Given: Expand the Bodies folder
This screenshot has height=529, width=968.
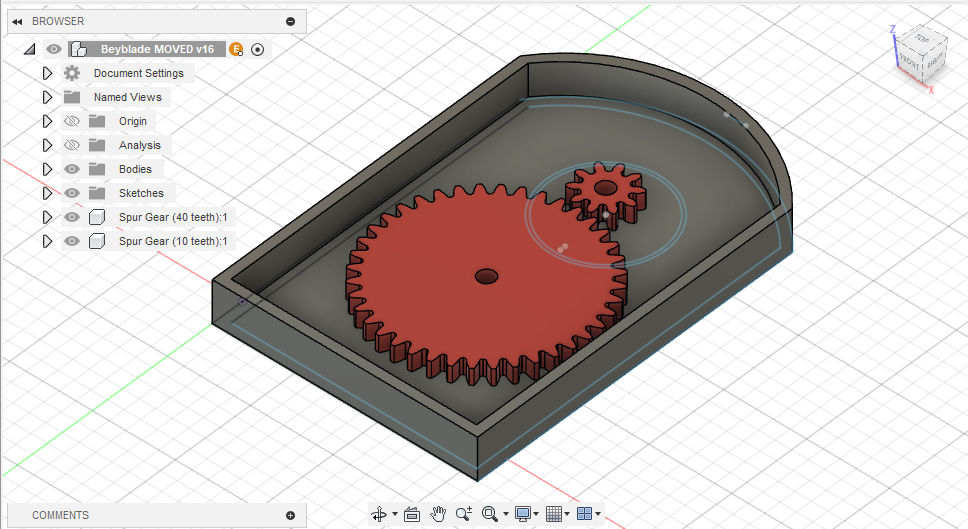Looking at the screenshot, I should pyautogui.click(x=48, y=169).
